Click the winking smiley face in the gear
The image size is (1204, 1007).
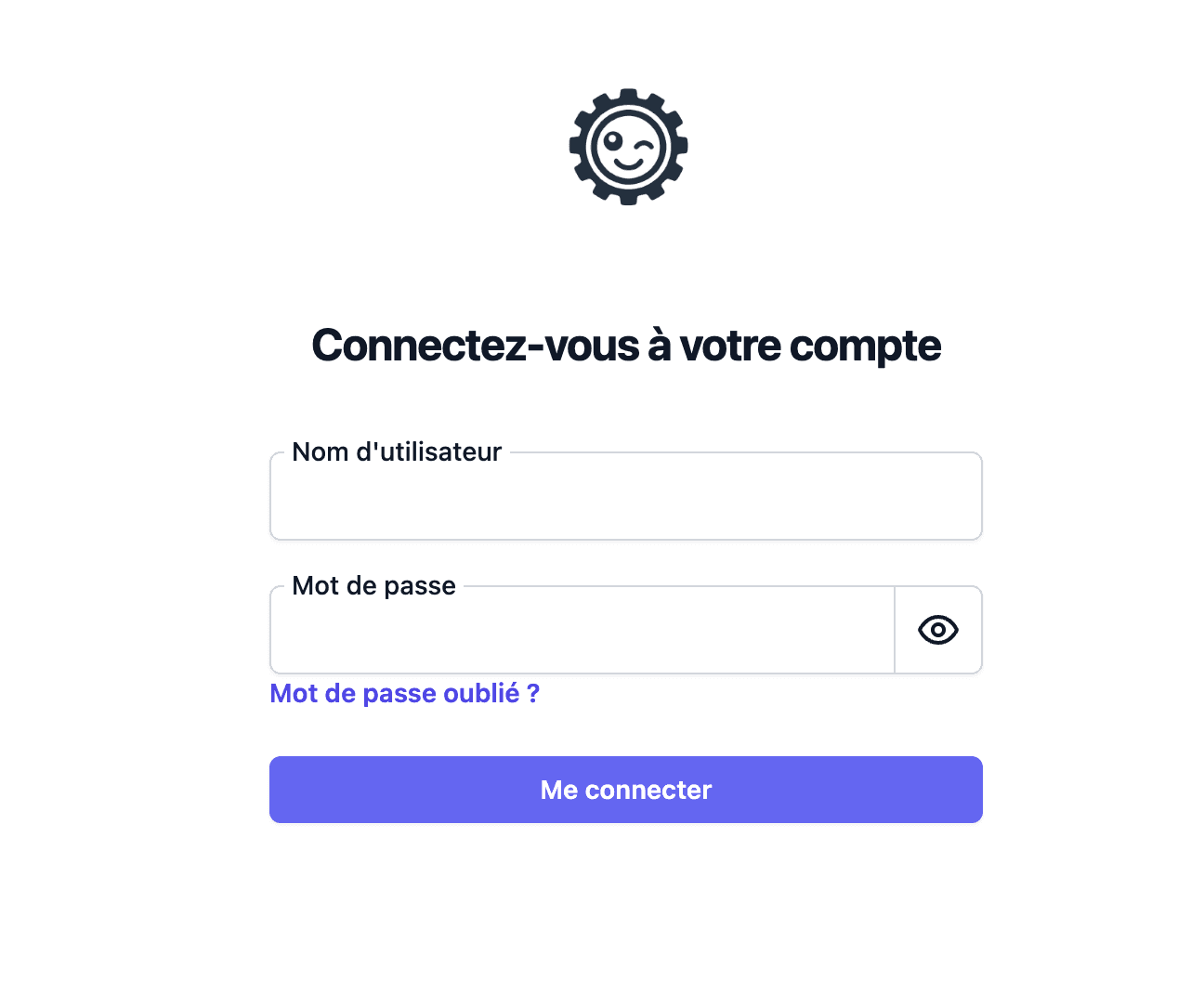click(x=628, y=148)
